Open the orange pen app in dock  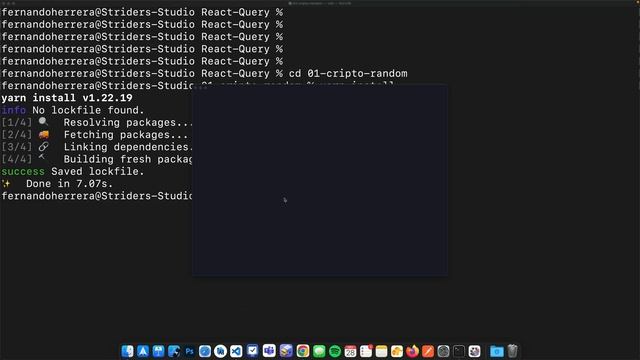click(x=428, y=351)
